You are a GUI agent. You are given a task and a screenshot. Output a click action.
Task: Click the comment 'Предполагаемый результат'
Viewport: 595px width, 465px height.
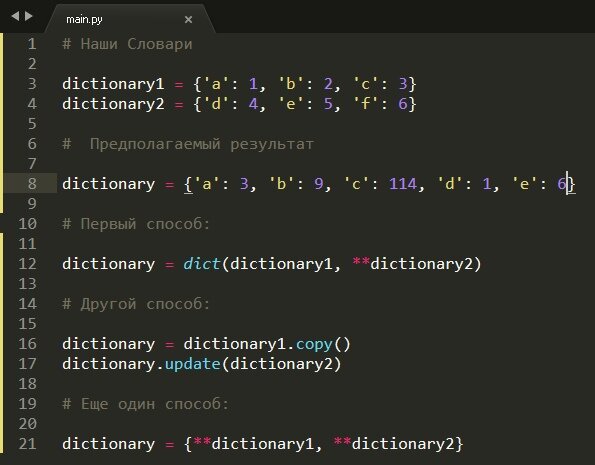202,144
